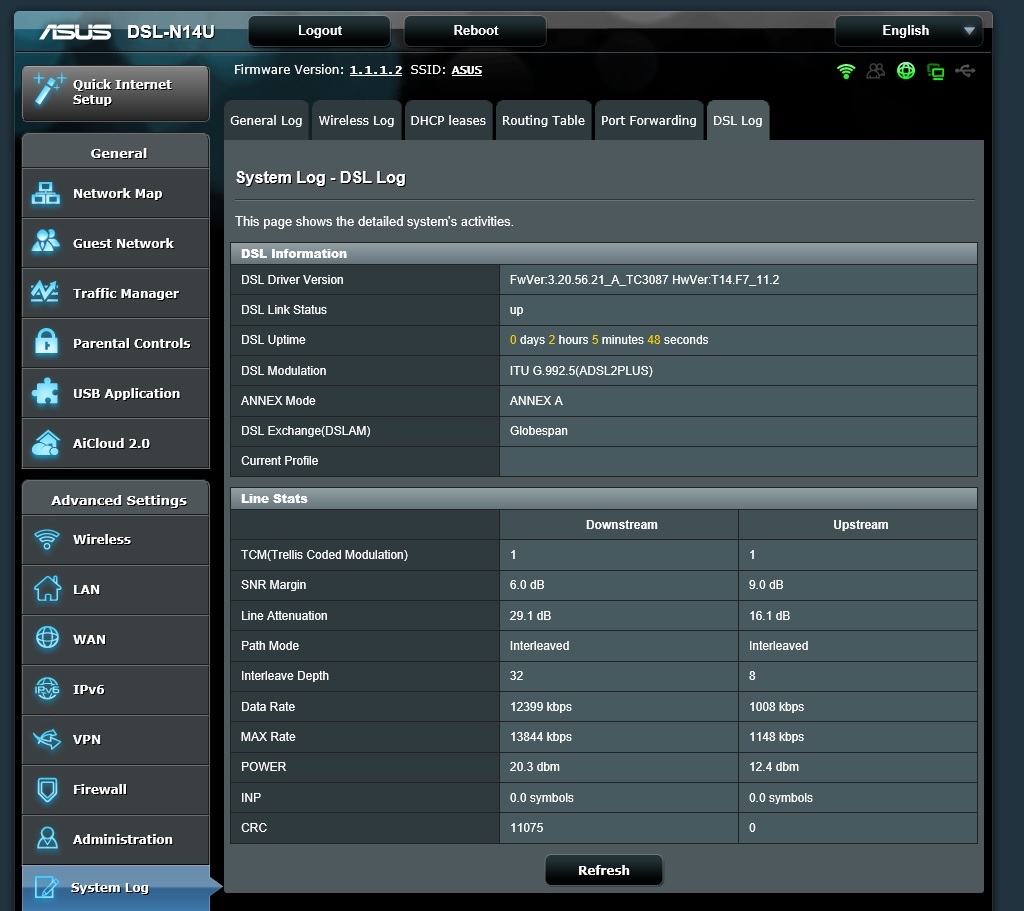Open the Parental Controls lock icon
The width and height of the screenshot is (1024, 911).
tap(46, 343)
